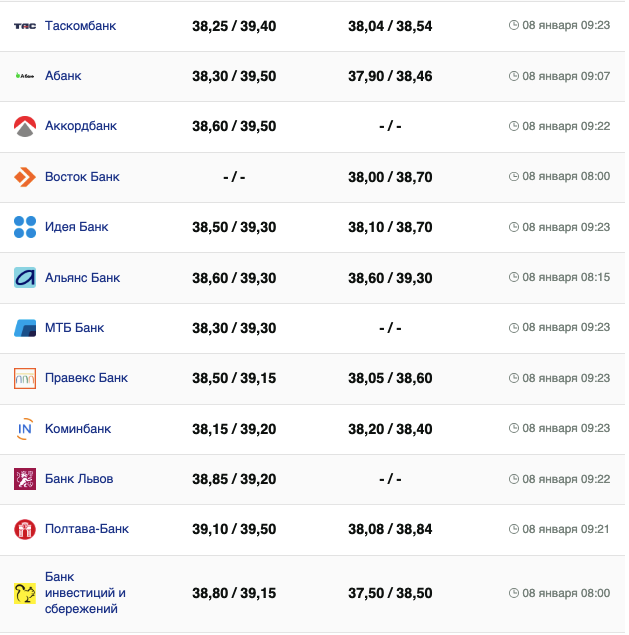Click the Альянс Банк logo icon
The height and width of the screenshot is (635, 629).
tap(25, 277)
